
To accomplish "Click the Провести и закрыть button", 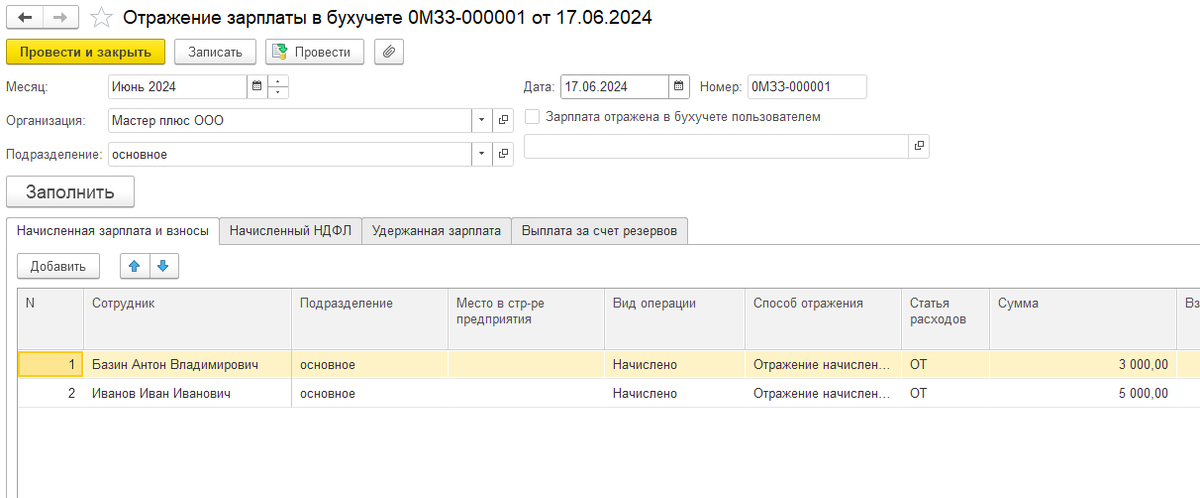I will point(85,51).
